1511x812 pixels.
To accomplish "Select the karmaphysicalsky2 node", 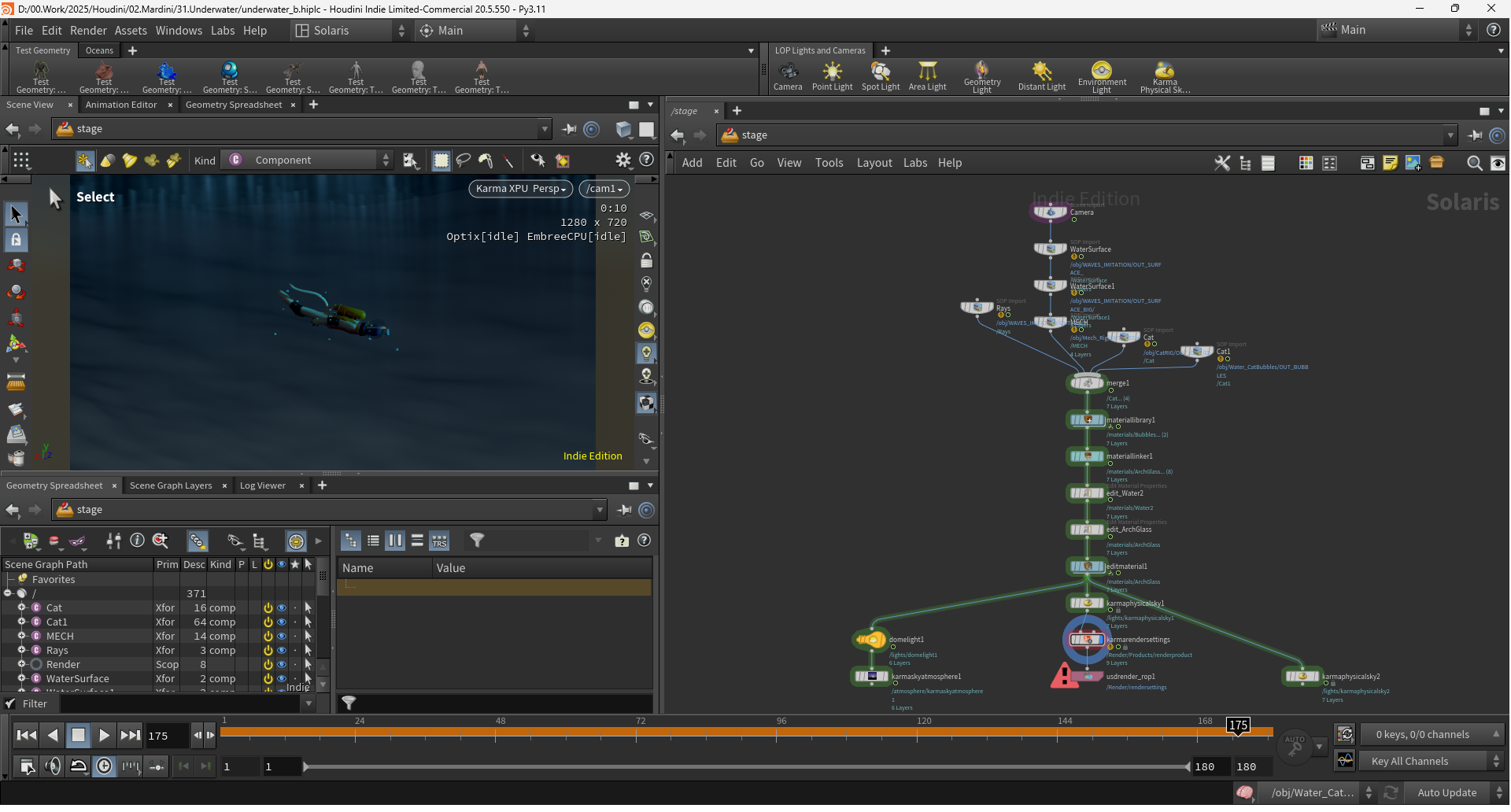I will point(1302,677).
